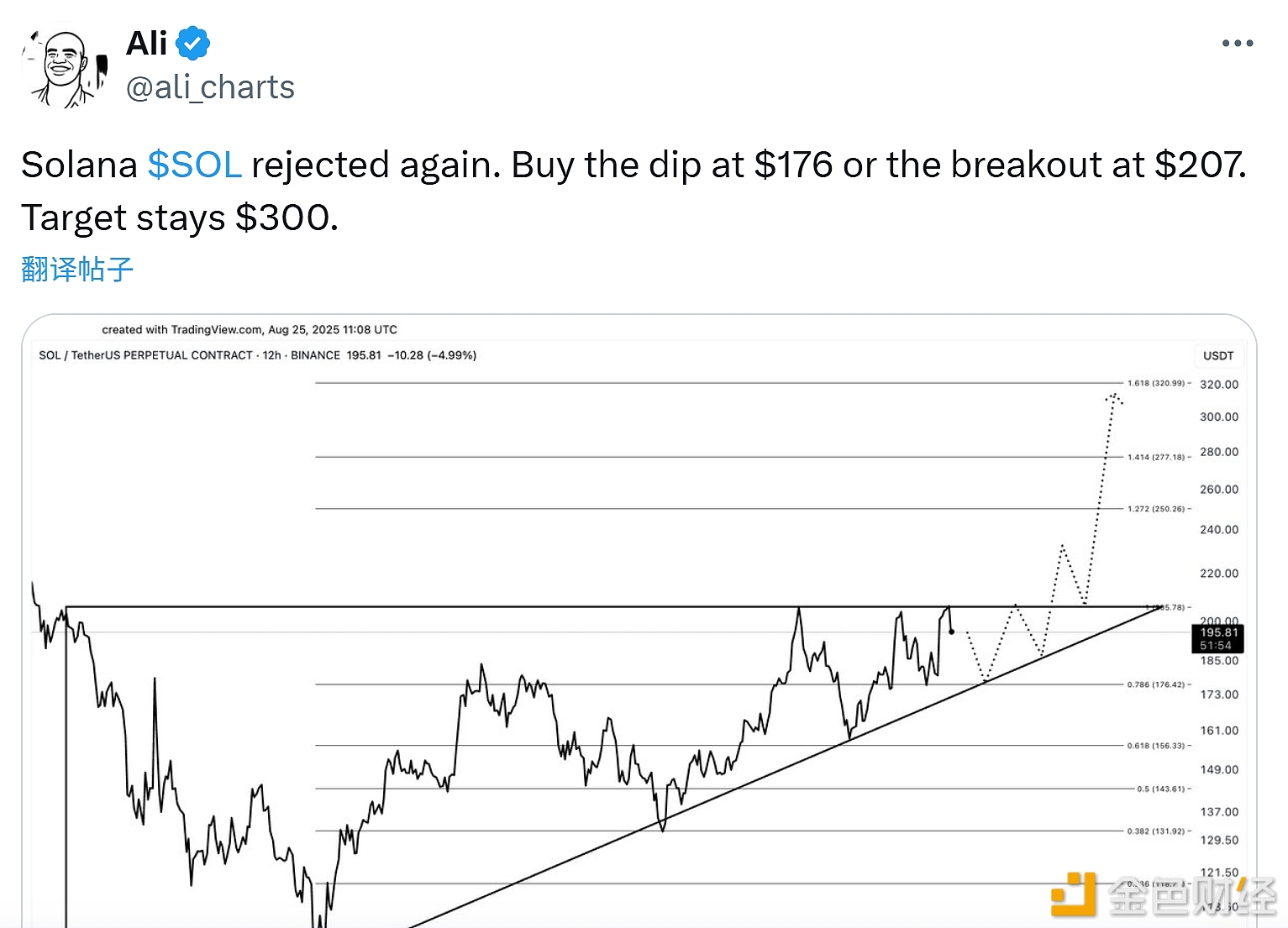Click the 1.618 (320.99) Fibonacci label

pos(1156,383)
